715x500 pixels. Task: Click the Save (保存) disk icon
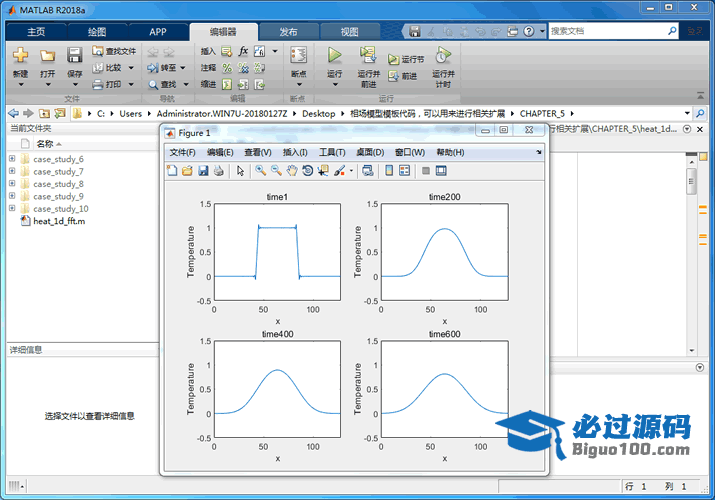[x=74, y=55]
